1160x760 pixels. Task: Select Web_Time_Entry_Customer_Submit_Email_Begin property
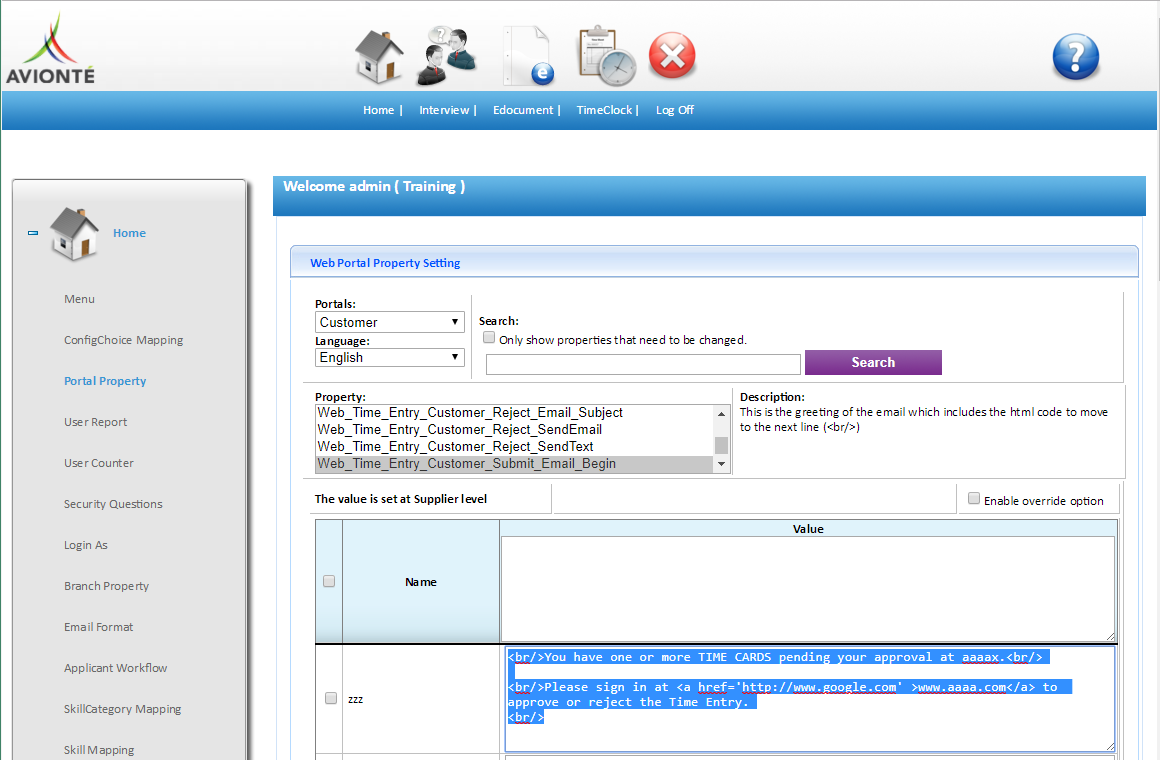point(513,464)
